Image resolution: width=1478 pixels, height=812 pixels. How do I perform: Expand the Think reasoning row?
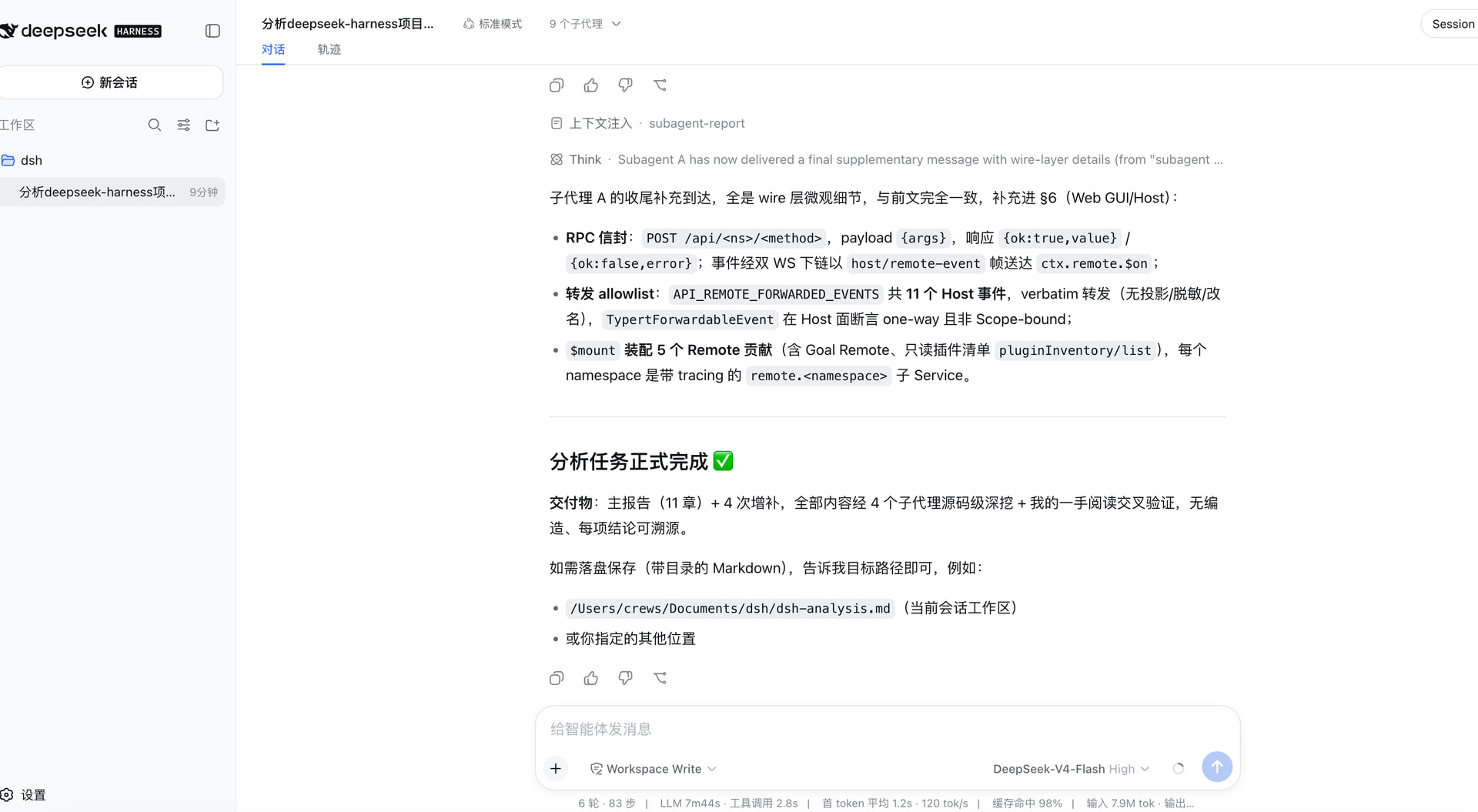point(886,159)
